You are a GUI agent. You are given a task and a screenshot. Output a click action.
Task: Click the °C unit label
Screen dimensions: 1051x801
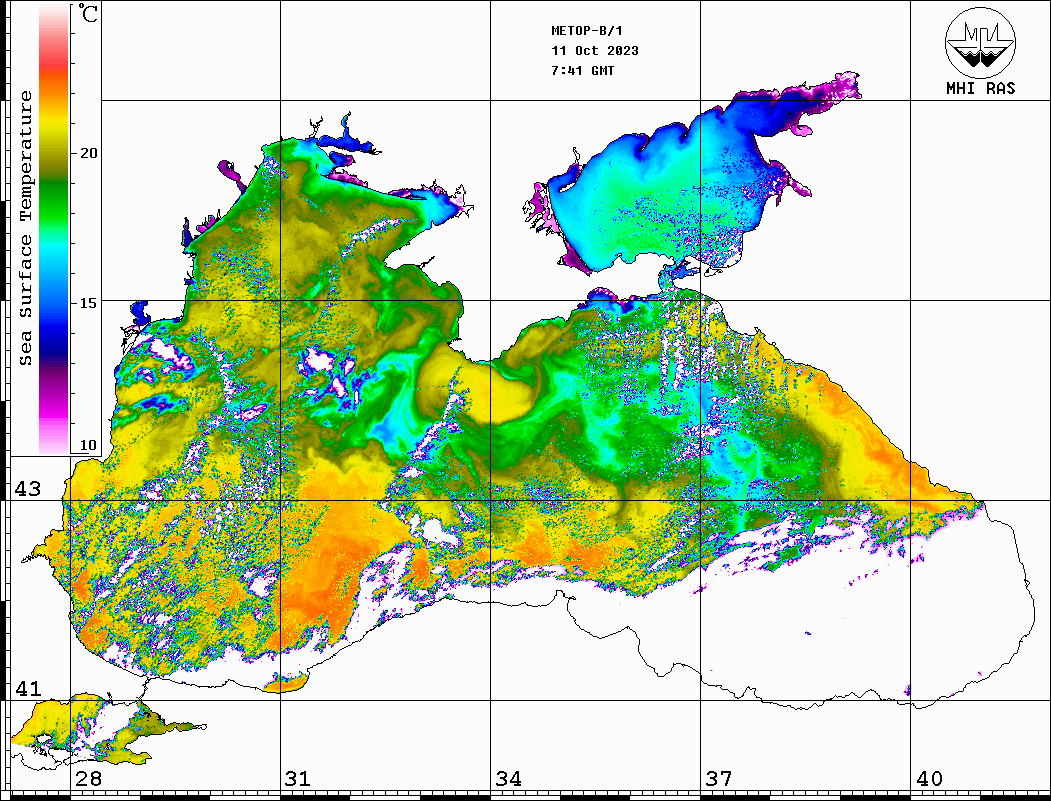coord(88,13)
